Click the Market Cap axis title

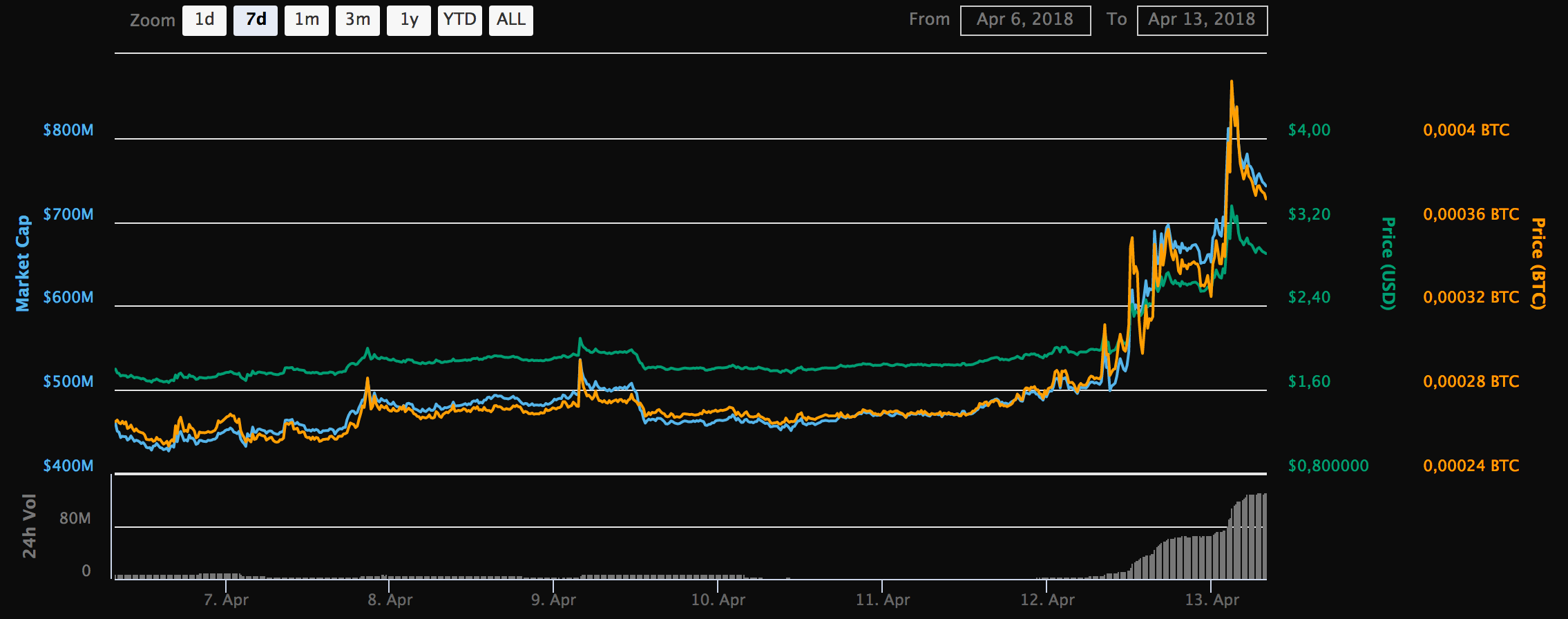[x=23, y=263]
